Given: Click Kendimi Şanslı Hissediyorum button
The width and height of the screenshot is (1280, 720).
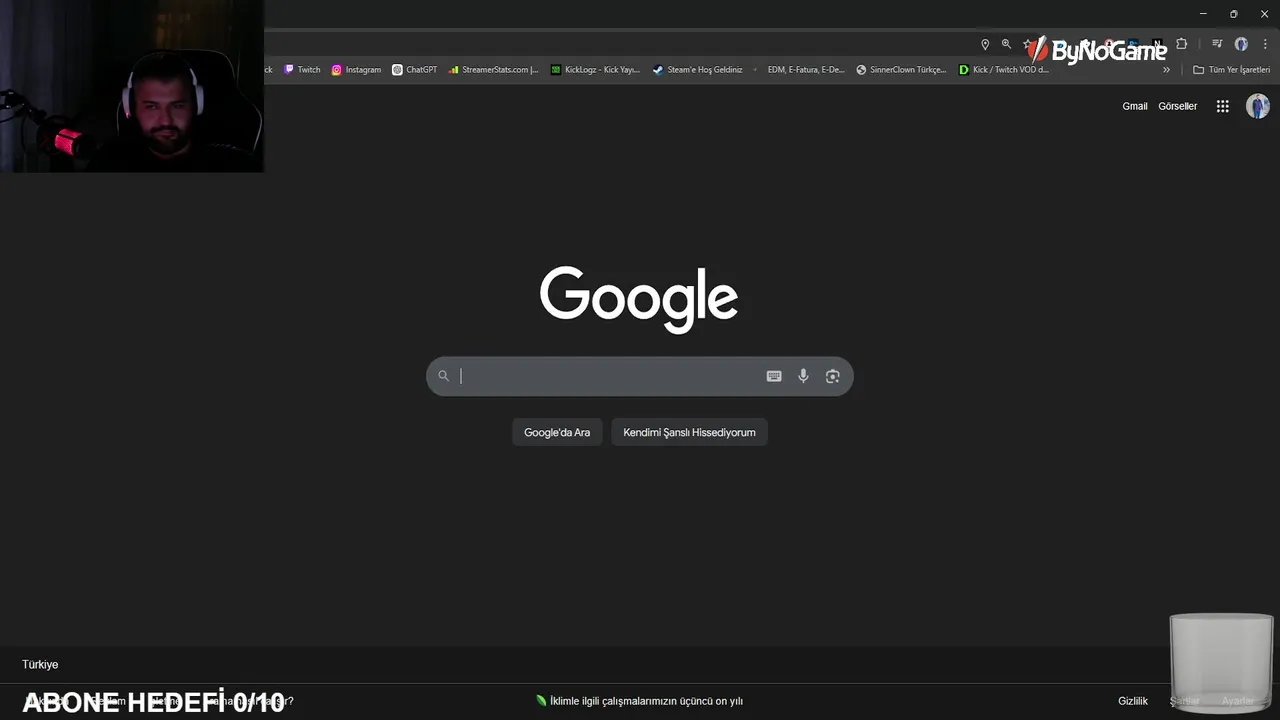Looking at the screenshot, I should [689, 432].
